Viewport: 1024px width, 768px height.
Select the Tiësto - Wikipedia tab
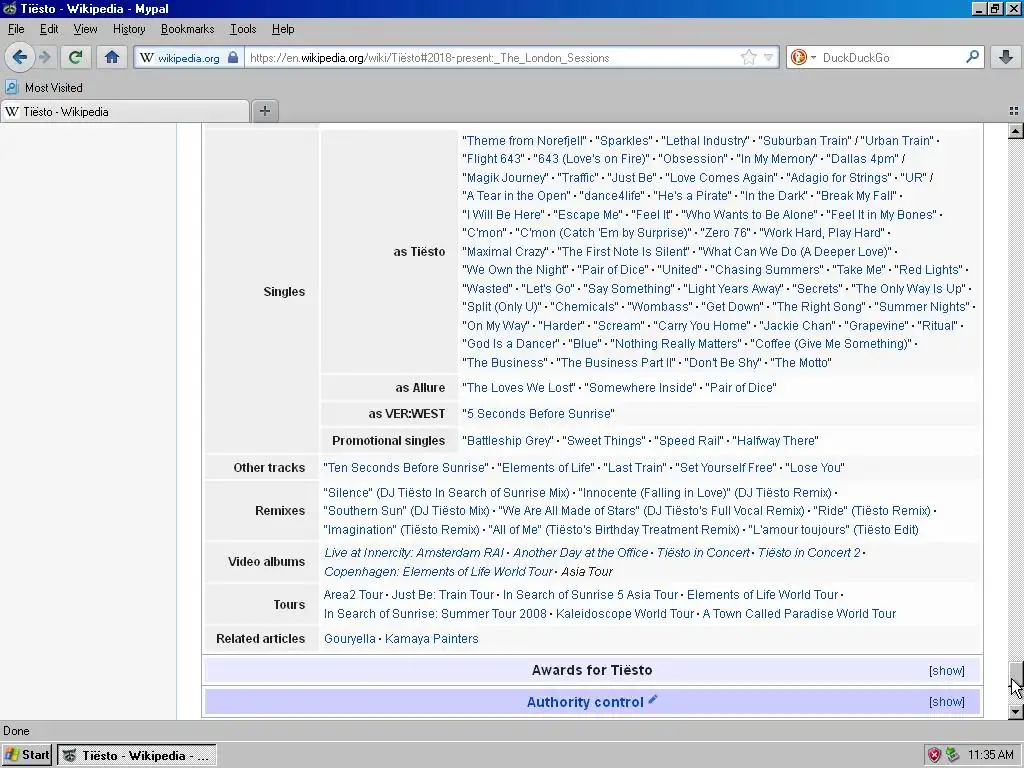tap(125, 112)
